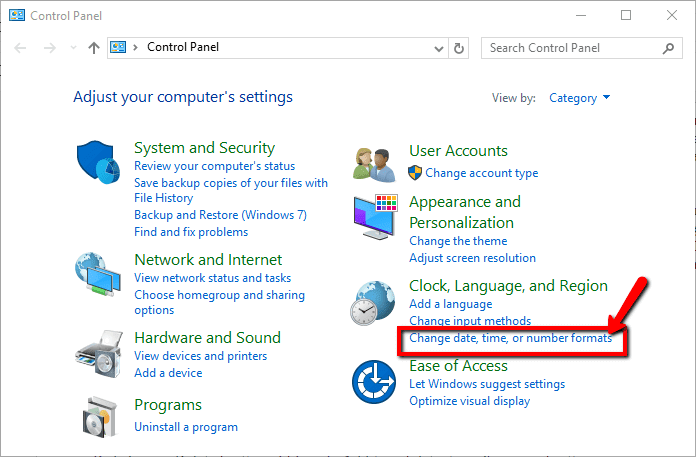Screen dimensions: 696x457
Task: Focus the Search Control Panel field
Action: point(581,48)
